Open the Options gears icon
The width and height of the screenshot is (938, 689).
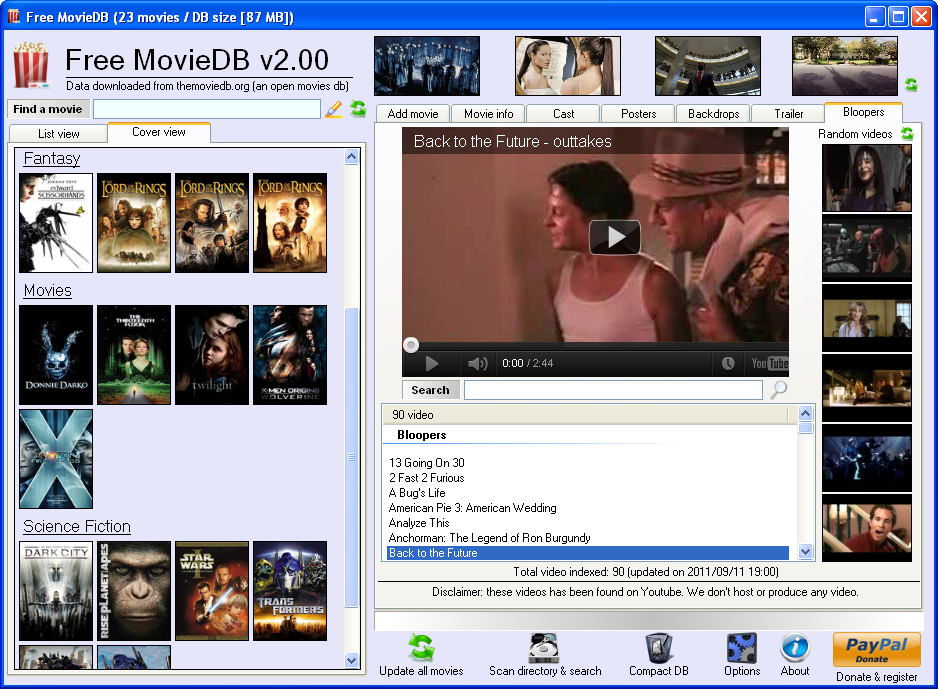pos(742,648)
